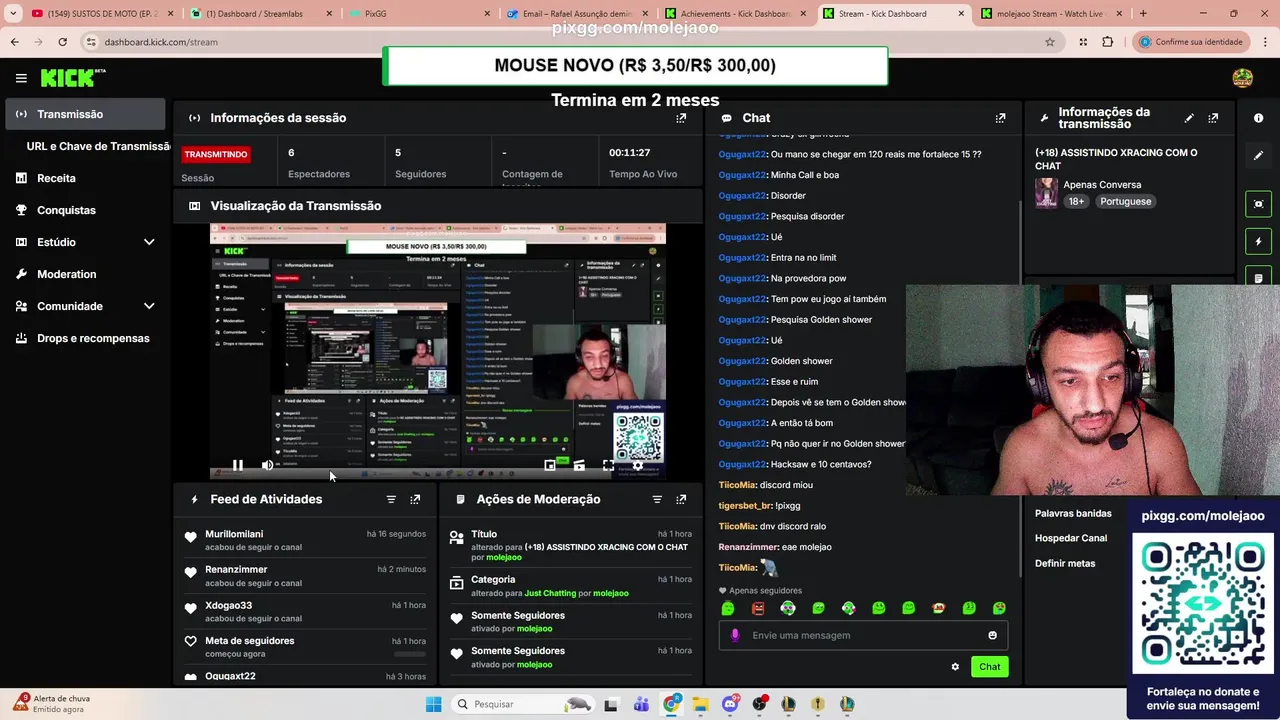Click the Apenas Conversa category thumbnail
The image size is (1280, 720).
click(1046, 193)
